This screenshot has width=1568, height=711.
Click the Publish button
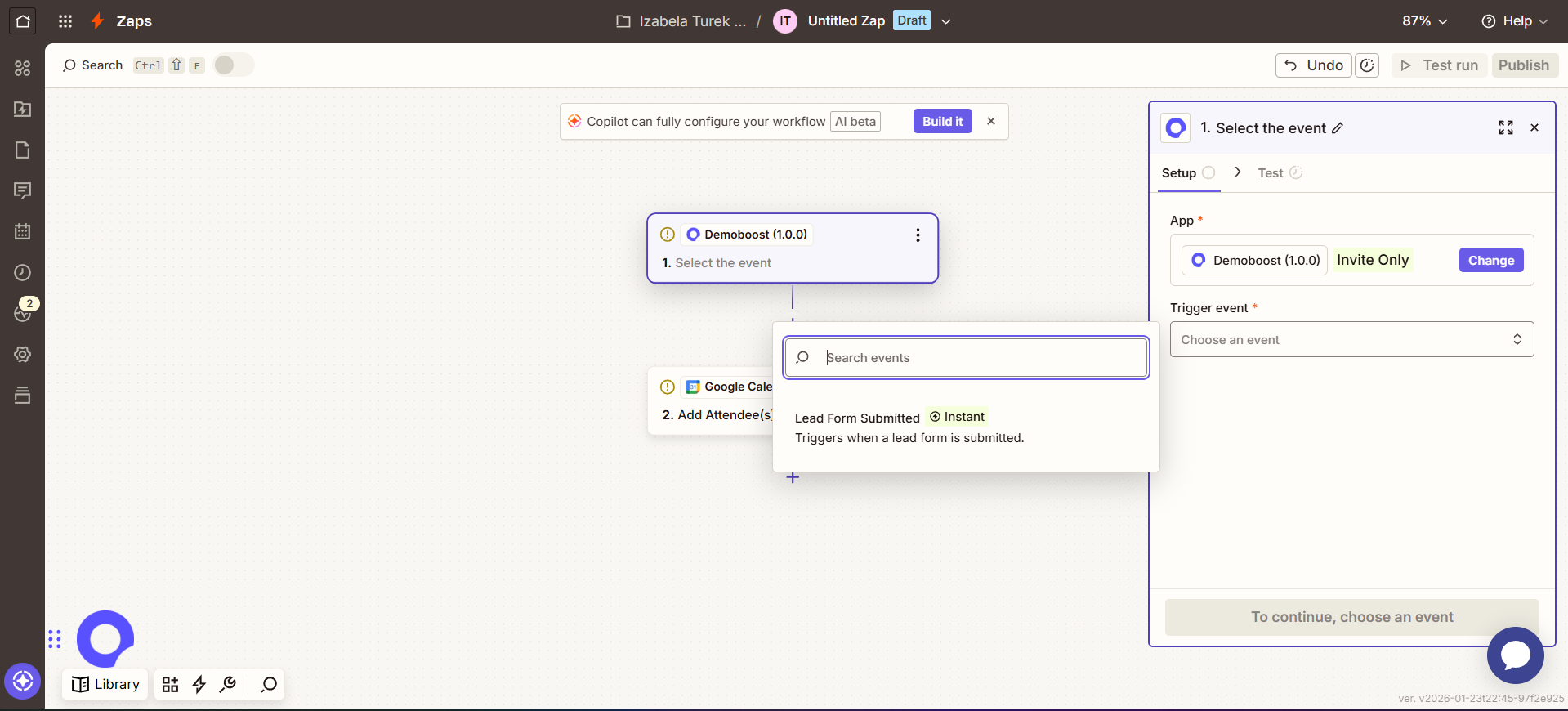[1524, 65]
